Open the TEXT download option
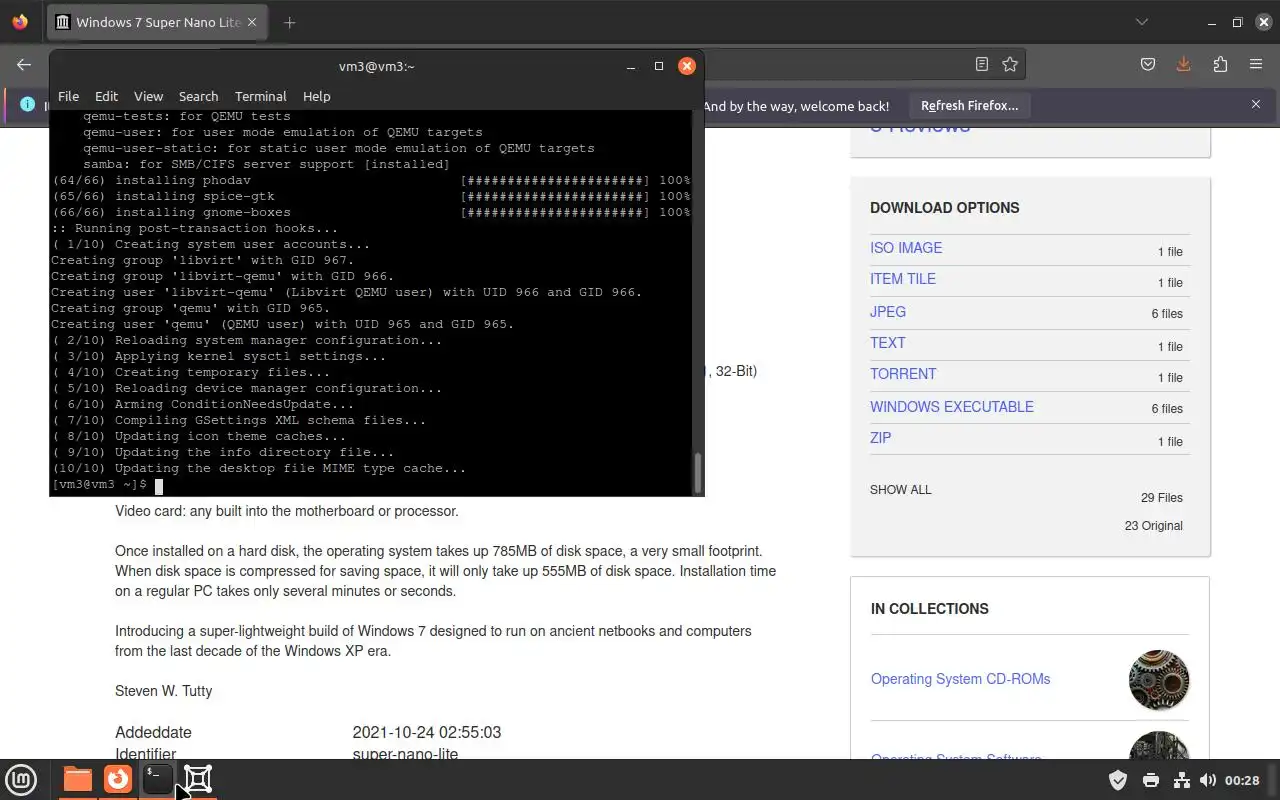The width and height of the screenshot is (1280, 800). pyautogui.click(x=888, y=343)
